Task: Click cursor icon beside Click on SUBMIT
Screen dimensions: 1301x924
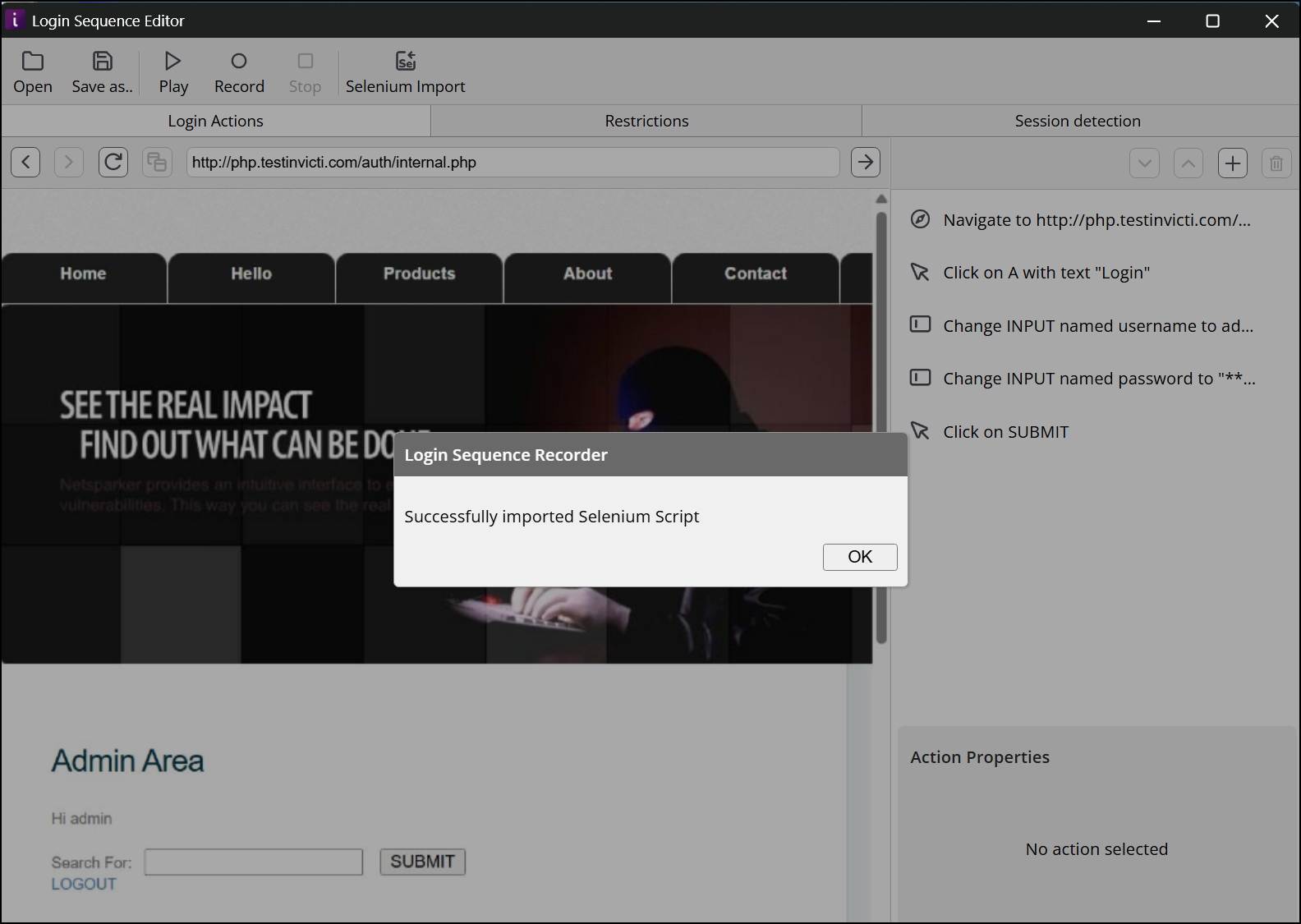Action: (x=920, y=430)
